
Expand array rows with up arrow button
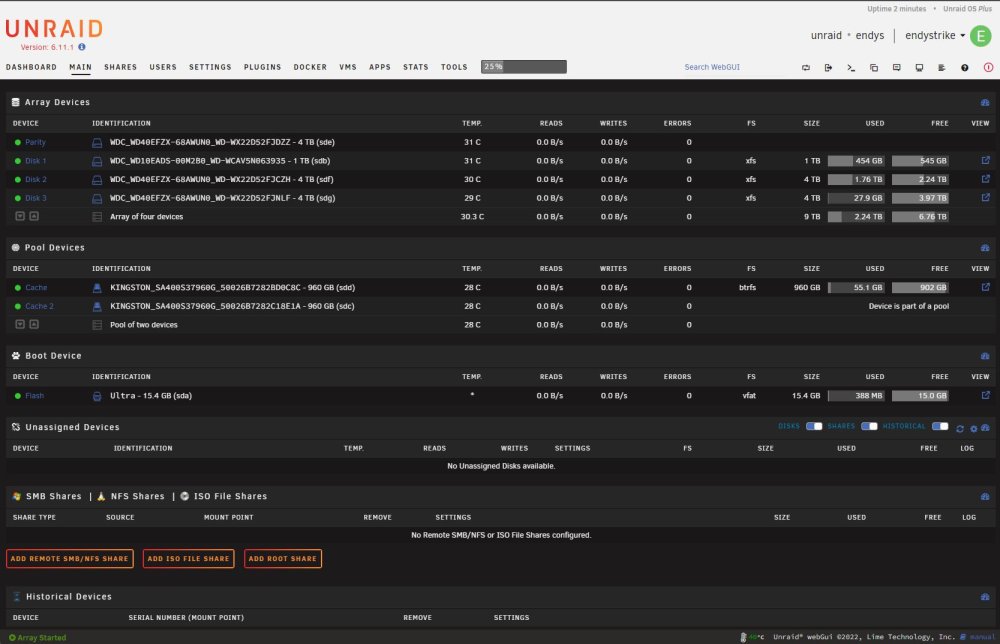34,216
